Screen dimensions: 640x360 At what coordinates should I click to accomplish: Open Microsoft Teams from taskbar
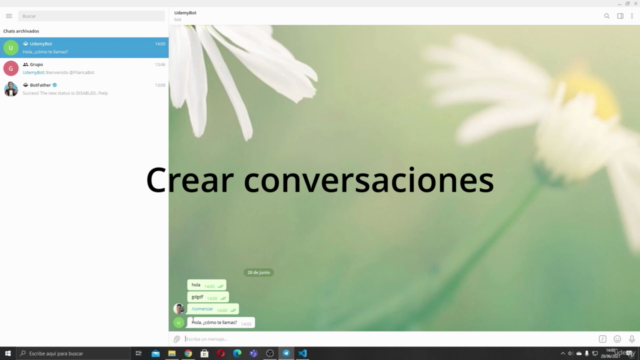[253, 353]
